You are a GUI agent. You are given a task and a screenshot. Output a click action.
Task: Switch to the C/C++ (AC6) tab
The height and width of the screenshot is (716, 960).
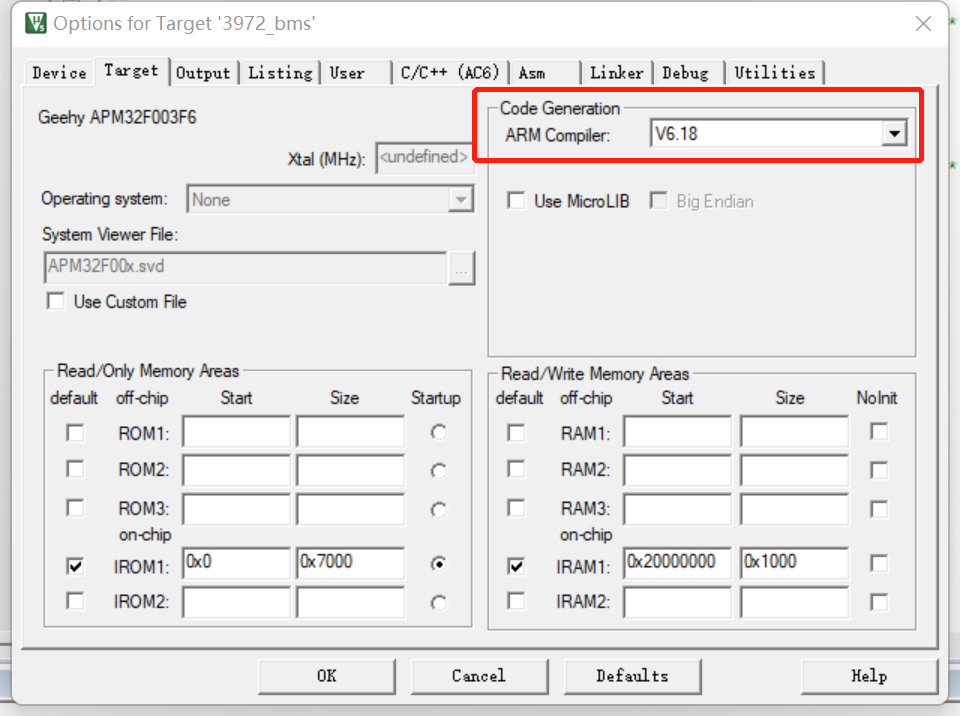[450, 73]
